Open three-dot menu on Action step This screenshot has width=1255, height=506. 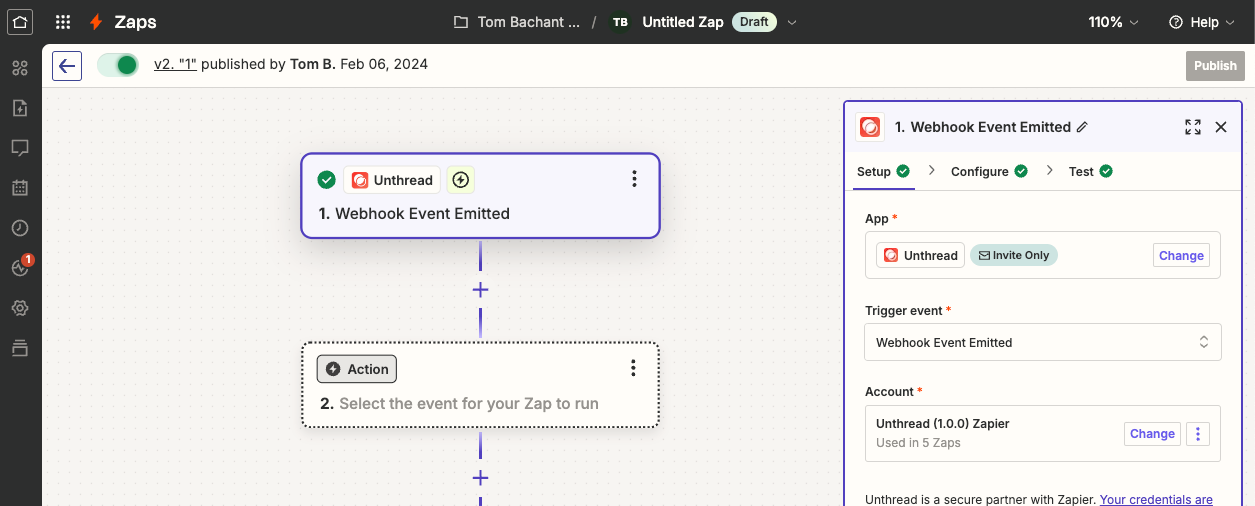pos(633,369)
